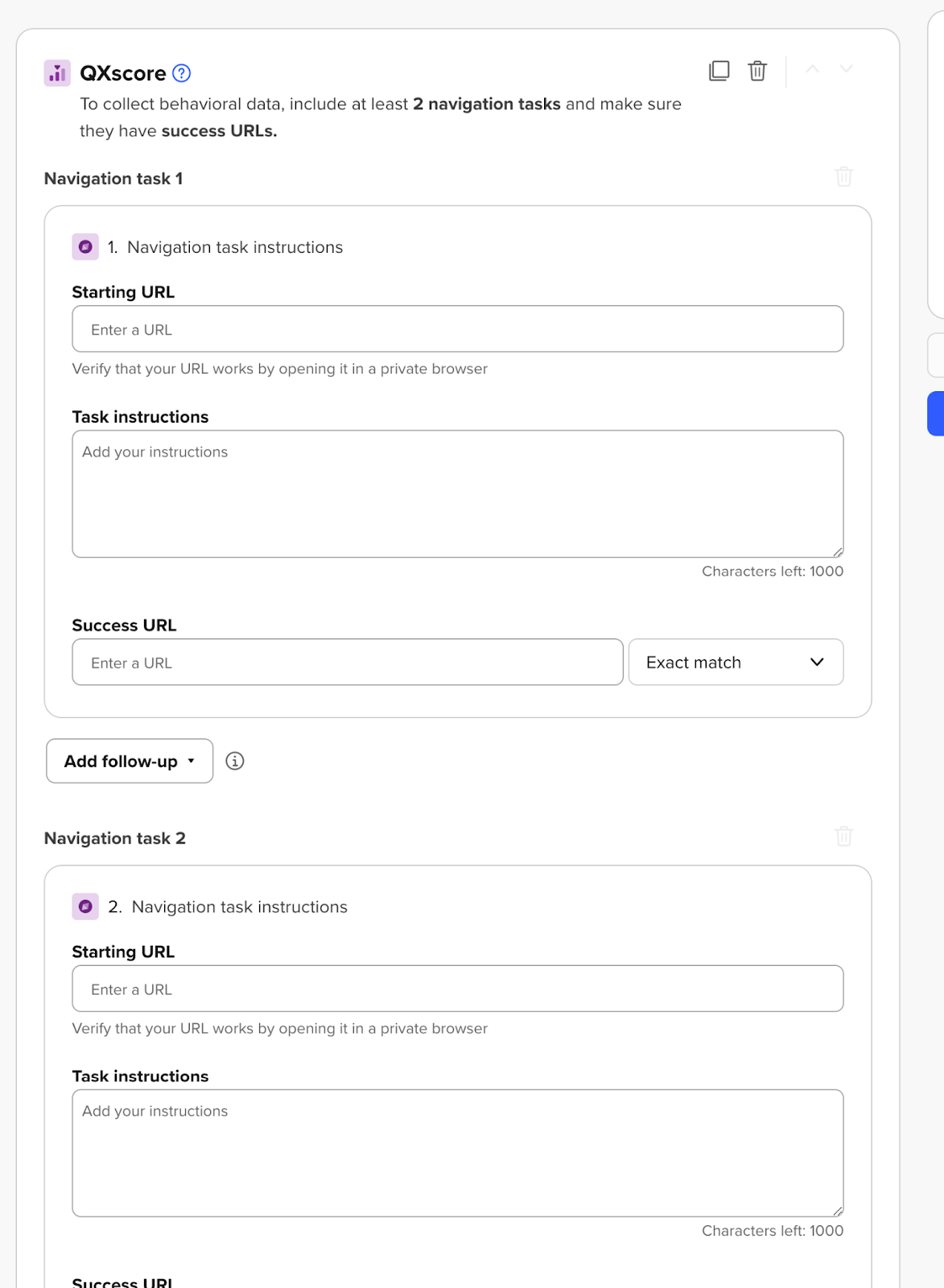Click Success URL input in task 1
Image resolution: width=944 pixels, height=1288 pixels.
[347, 663]
